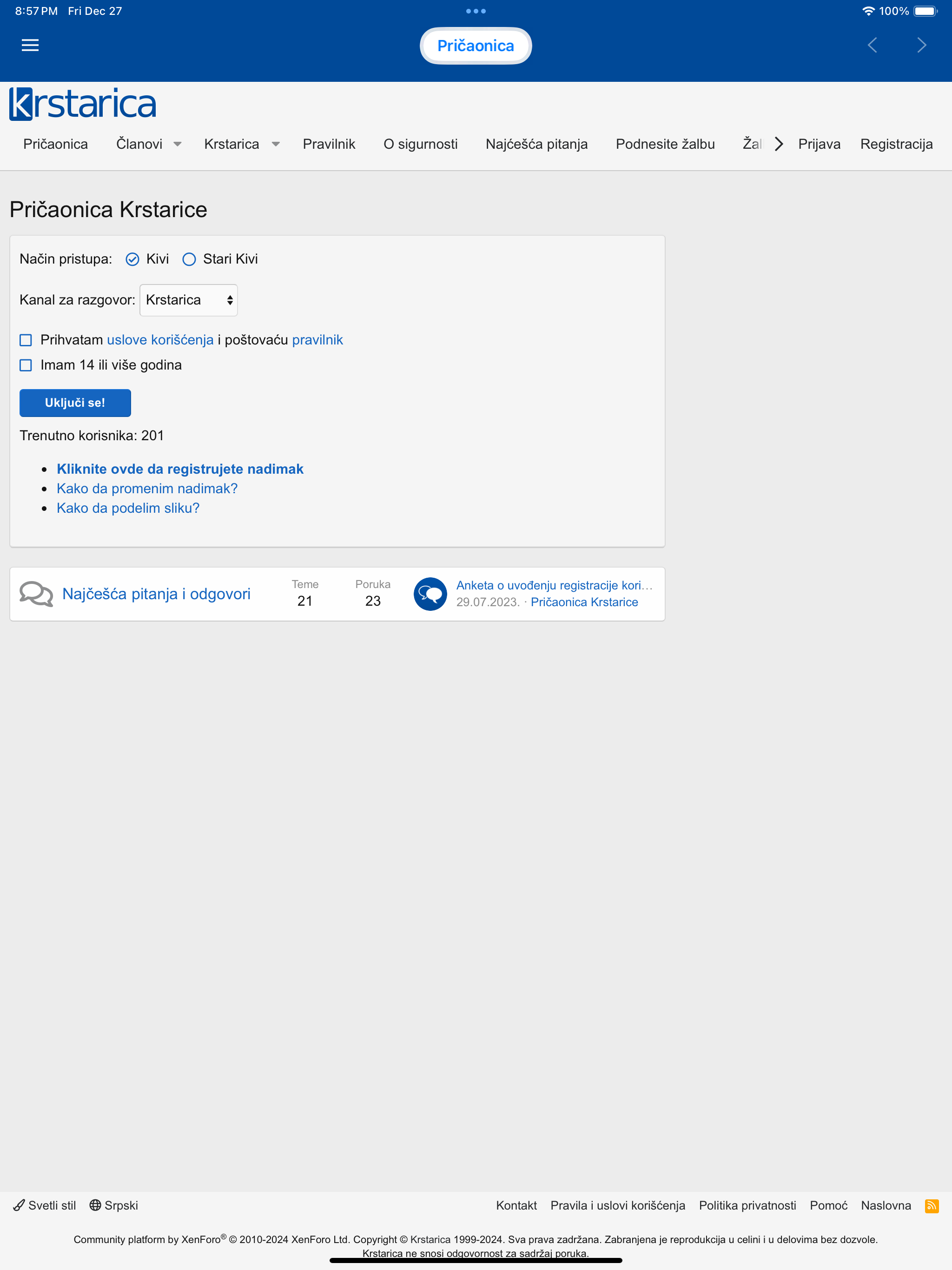Click the Trenutno korisnika: 201 text
The height and width of the screenshot is (1270, 952).
92,436
